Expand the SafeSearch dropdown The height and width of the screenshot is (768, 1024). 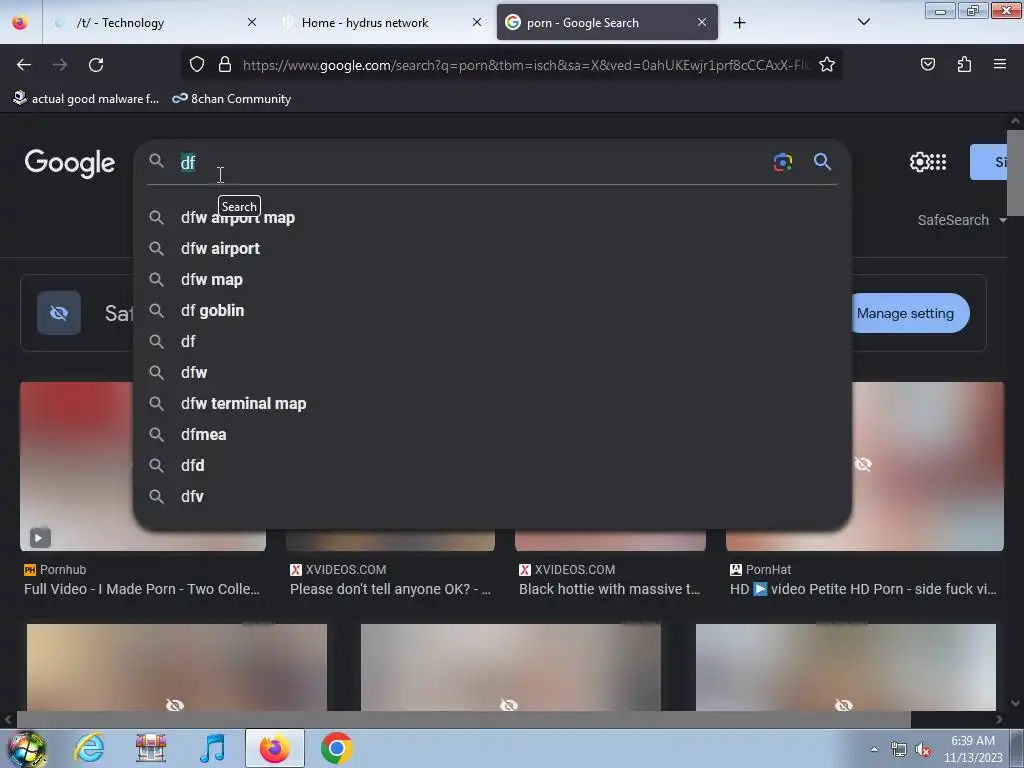coord(962,220)
